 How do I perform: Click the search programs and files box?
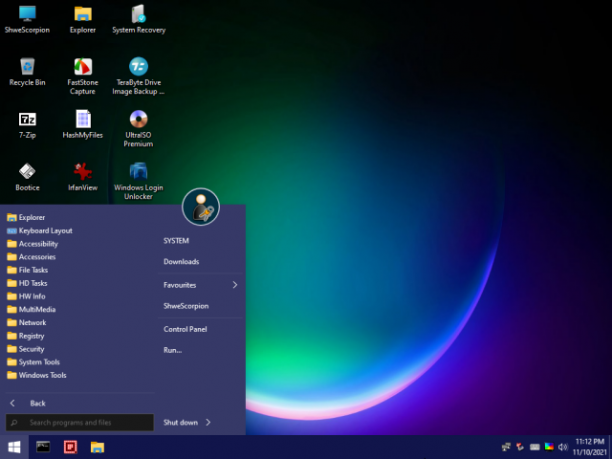click(x=80, y=422)
